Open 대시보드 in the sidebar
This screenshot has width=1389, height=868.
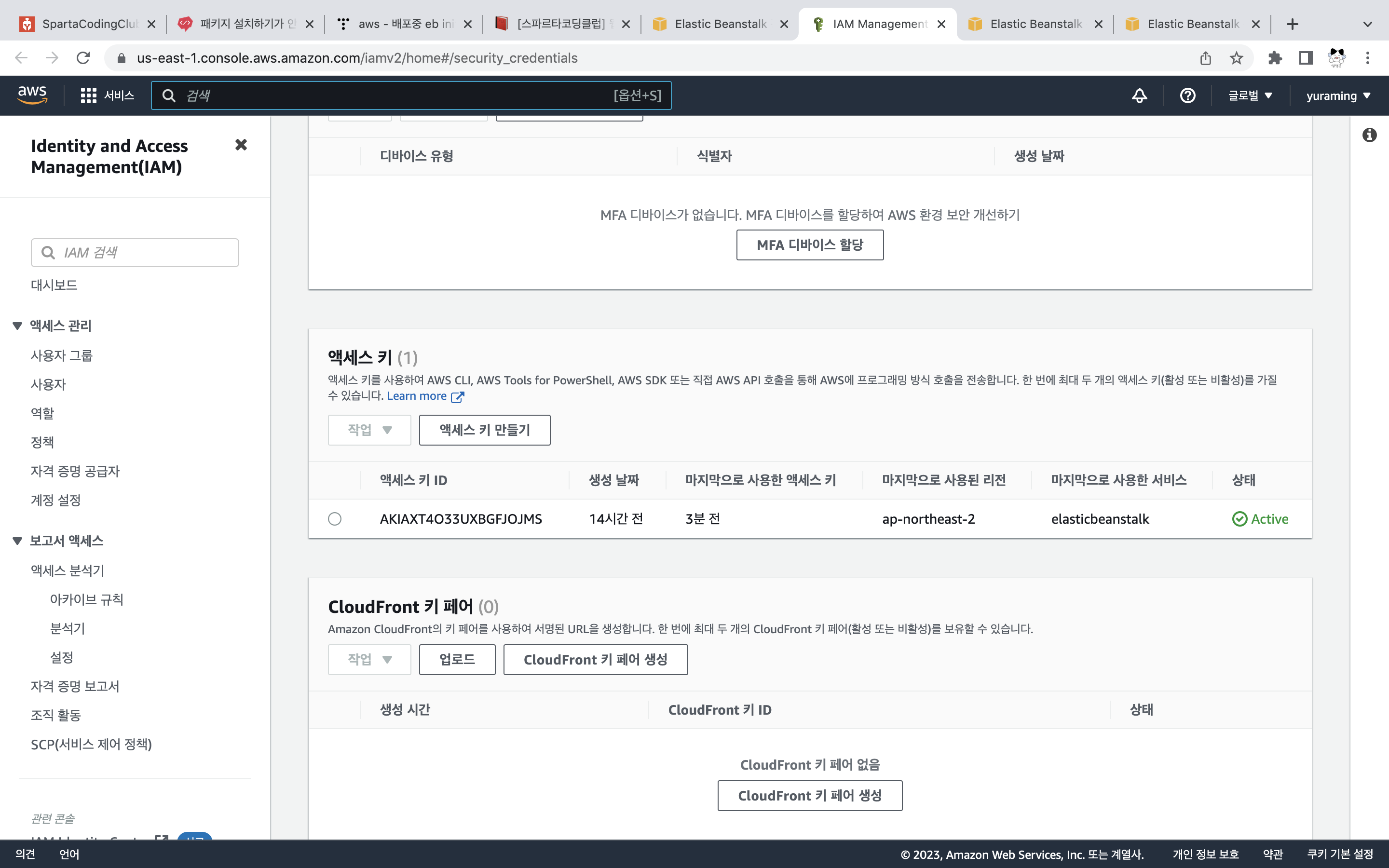pyautogui.click(x=54, y=285)
